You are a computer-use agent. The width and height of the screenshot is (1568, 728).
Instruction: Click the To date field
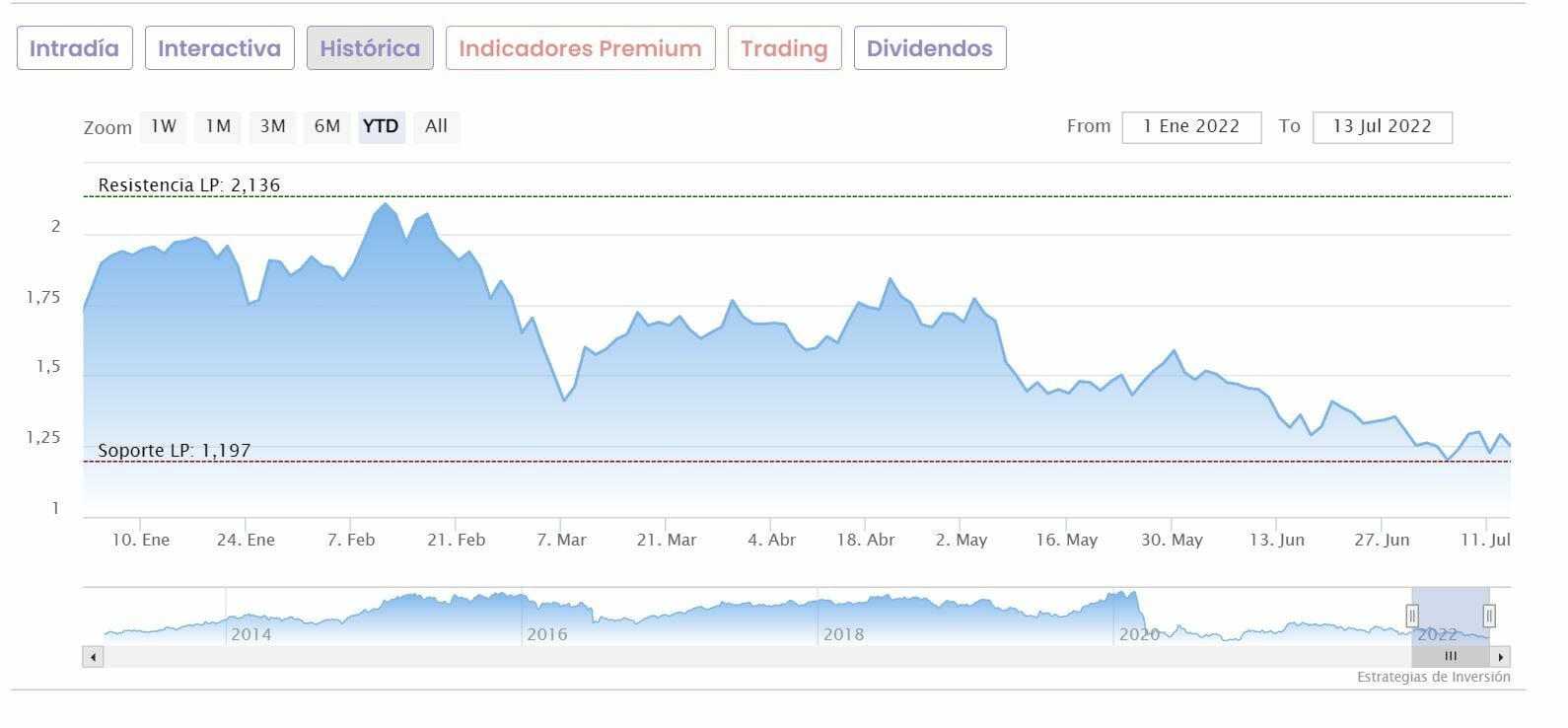pos(1382,127)
